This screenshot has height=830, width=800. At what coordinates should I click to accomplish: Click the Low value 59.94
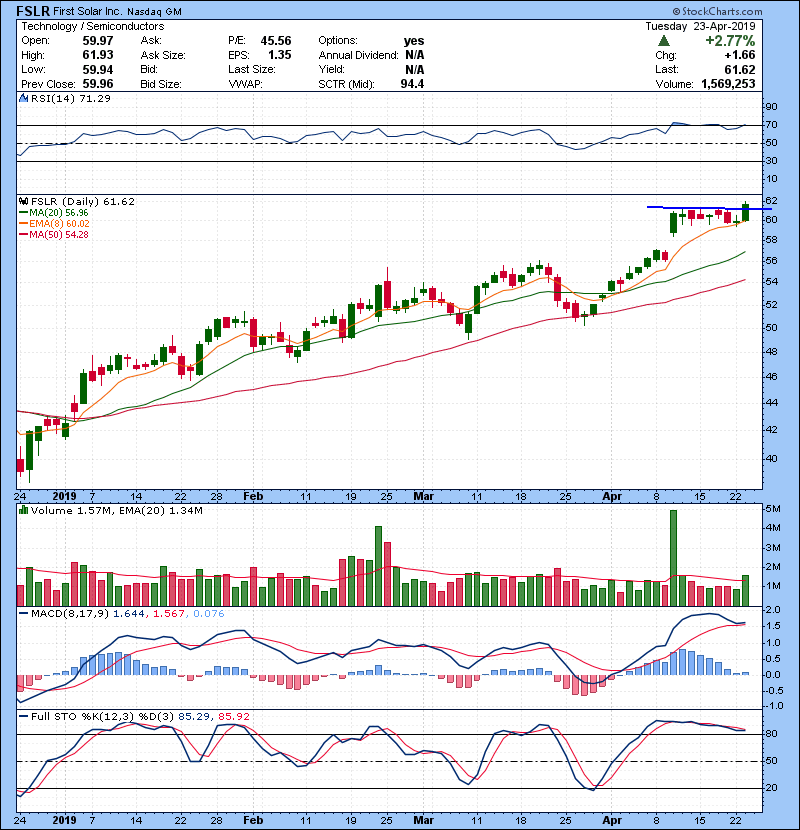[98, 69]
